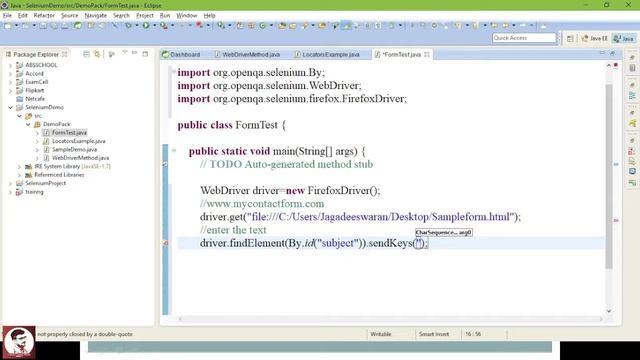Expand the training project
The width and height of the screenshot is (640, 360).
tap(11, 192)
